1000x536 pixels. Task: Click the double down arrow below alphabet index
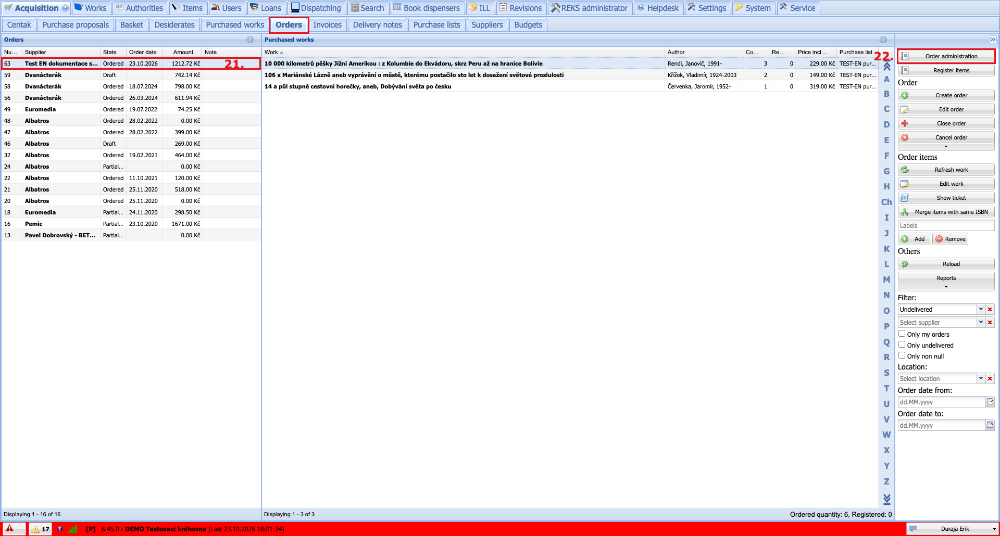pos(886,498)
